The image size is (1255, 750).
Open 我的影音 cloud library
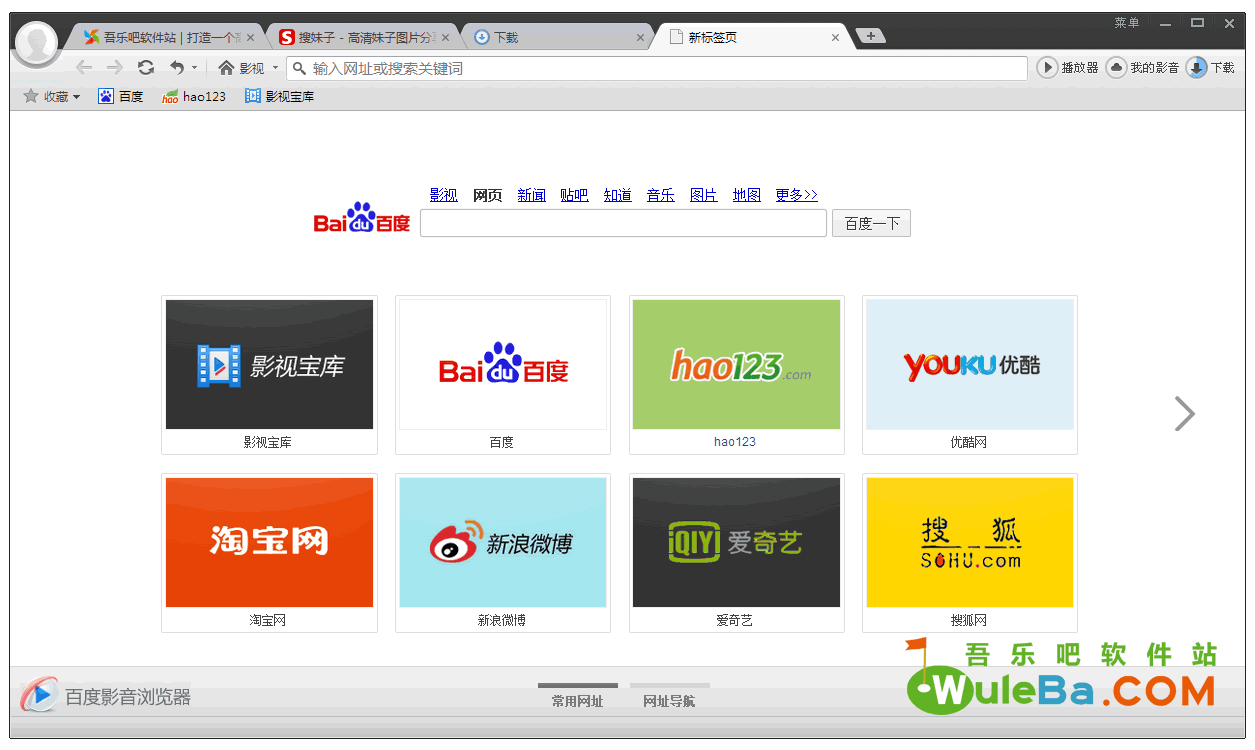tap(1143, 68)
